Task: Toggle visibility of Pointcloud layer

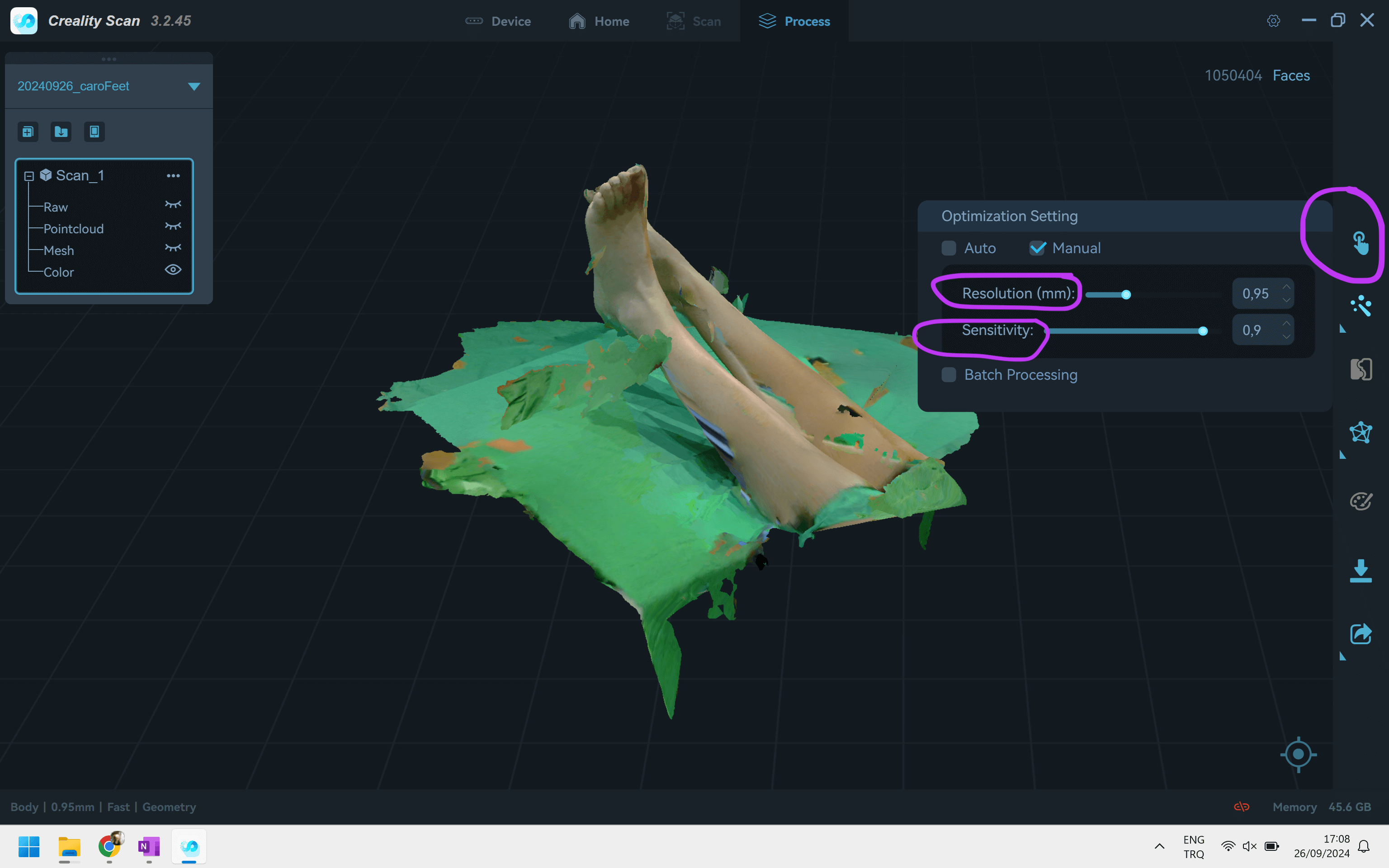Action: [172, 227]
